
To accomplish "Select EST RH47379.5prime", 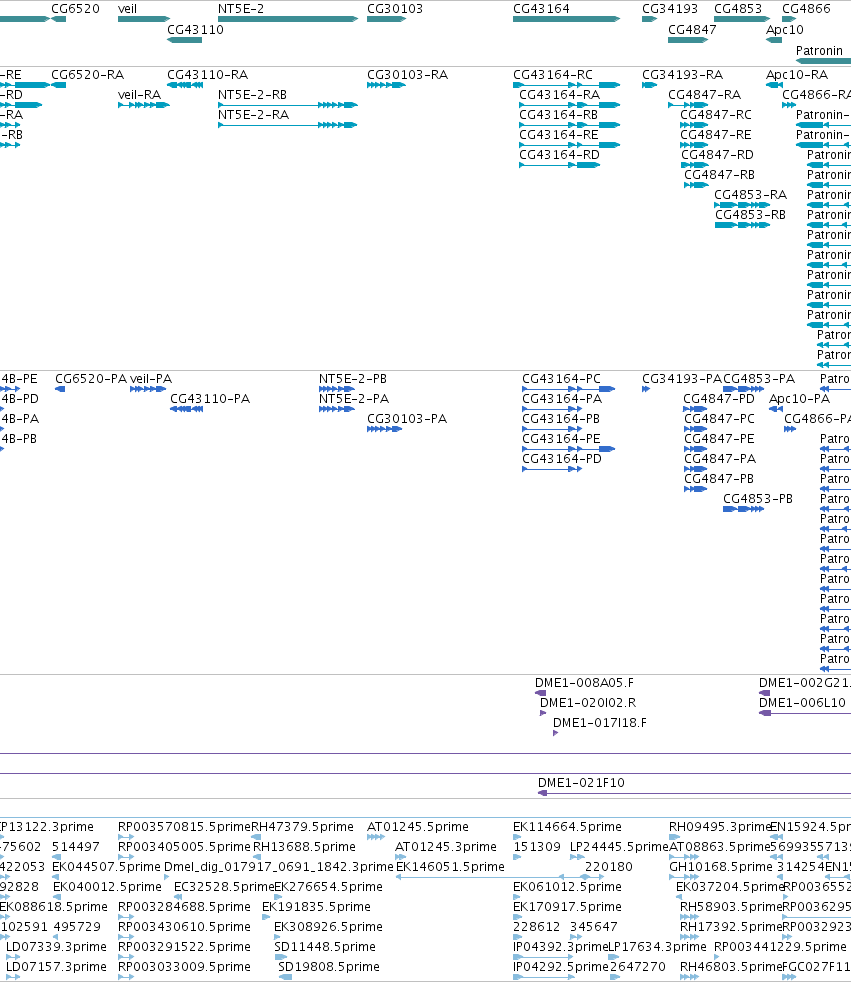I will pos(302,827).
